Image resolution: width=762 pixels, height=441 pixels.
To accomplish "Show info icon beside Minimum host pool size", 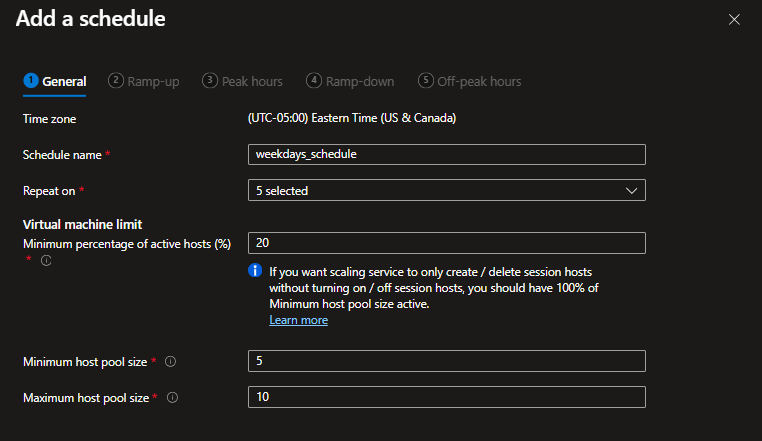I will point(168,361).
